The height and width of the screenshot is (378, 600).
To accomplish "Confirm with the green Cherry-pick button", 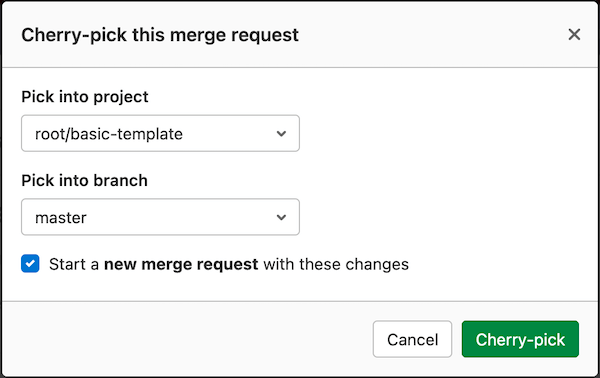I will 520,339.
